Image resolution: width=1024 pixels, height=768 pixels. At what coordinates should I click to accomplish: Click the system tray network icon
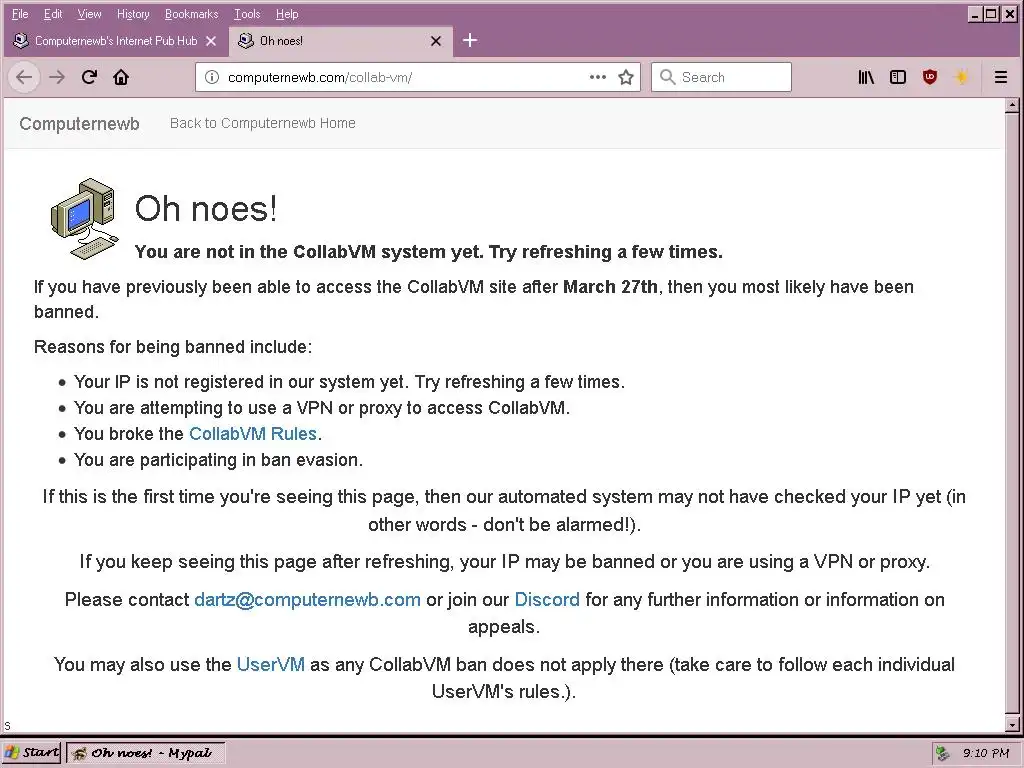pos(942,753)
